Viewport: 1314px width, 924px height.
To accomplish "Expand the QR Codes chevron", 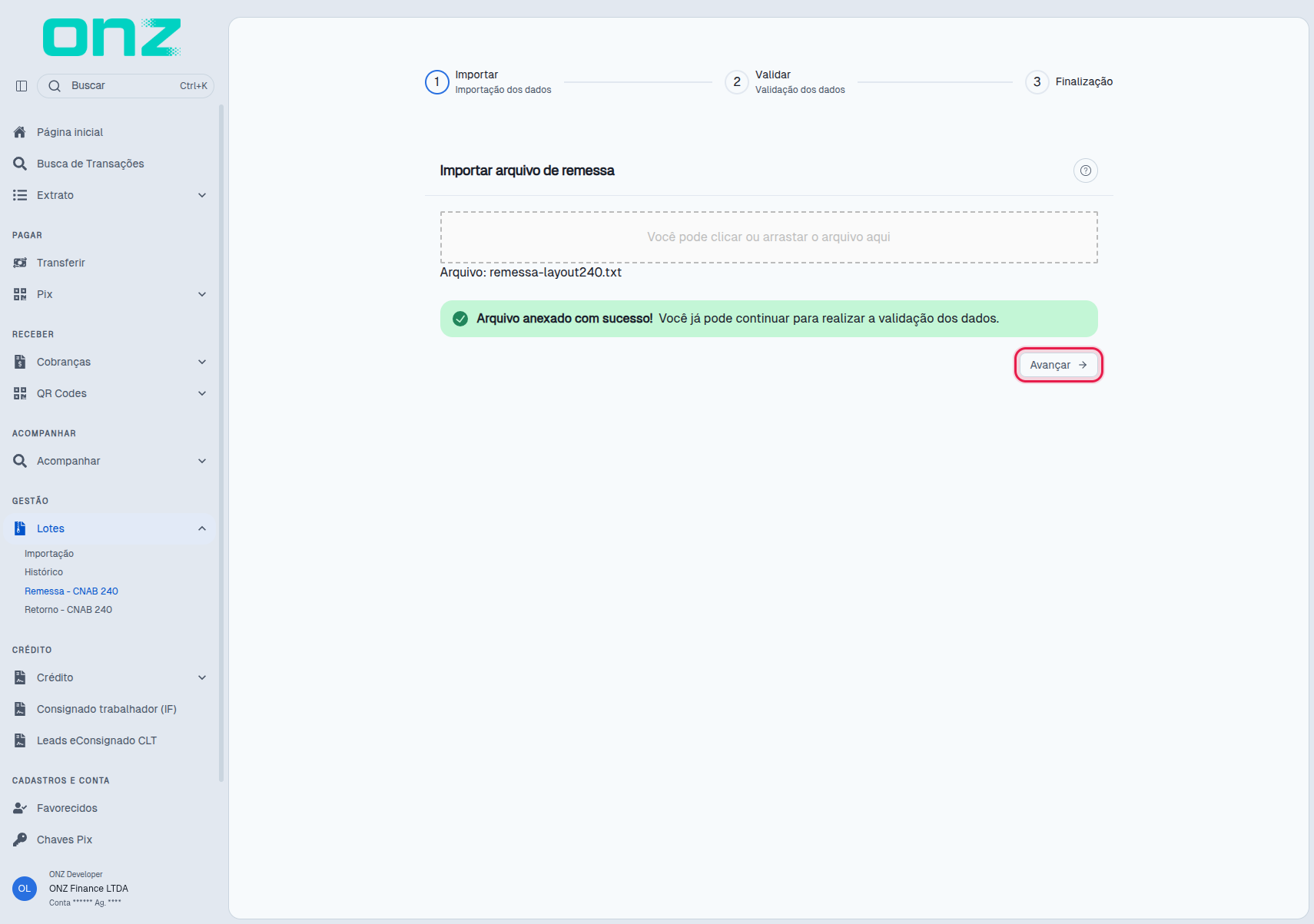I will 202,393.
